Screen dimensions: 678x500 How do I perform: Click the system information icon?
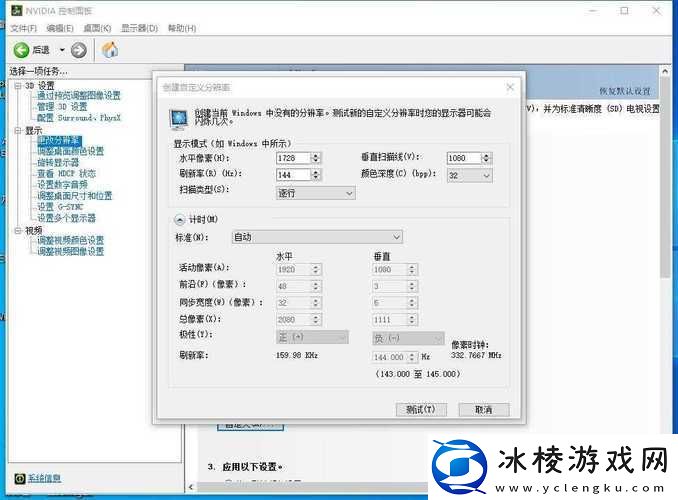tap(20, 478)
